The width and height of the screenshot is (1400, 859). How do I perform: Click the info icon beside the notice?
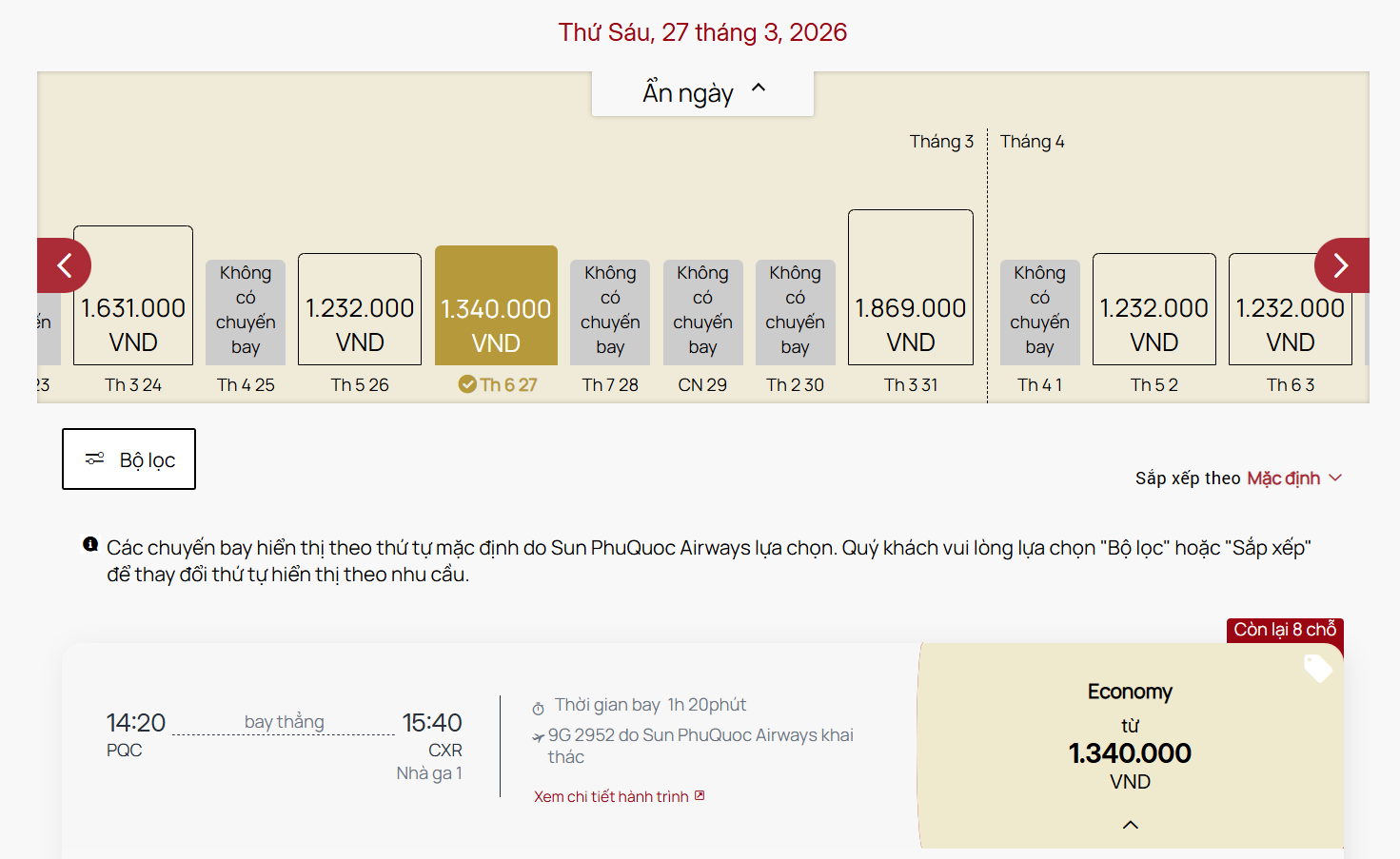coord(90,544)
